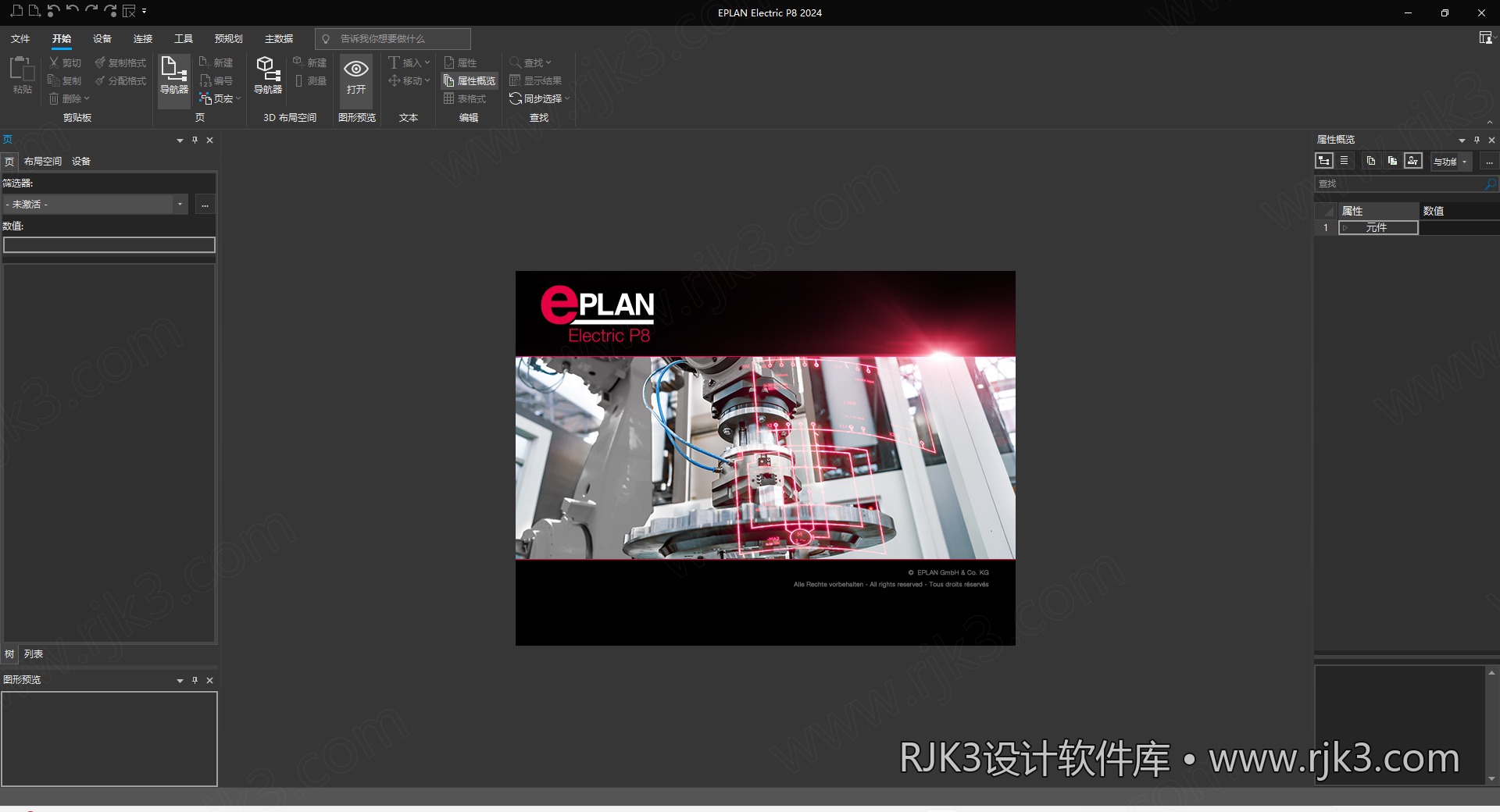Click the stacked pages icon in Property Overview

tap(1392, 161)
